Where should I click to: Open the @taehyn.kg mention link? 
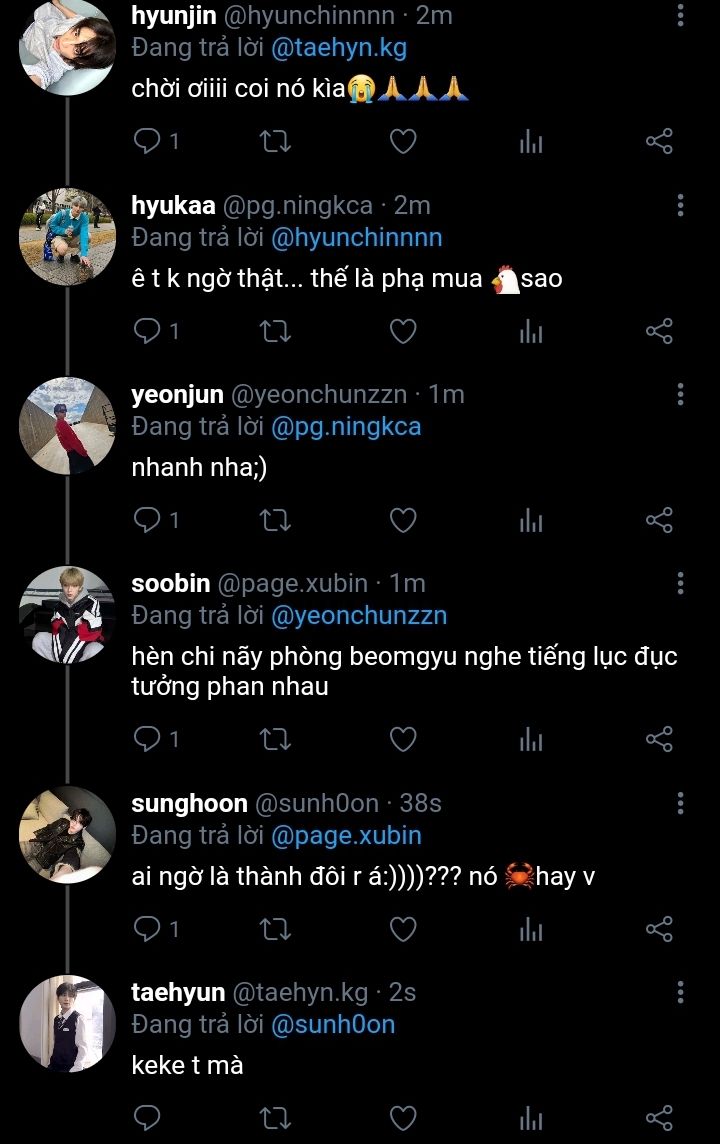tap(339, 48)
